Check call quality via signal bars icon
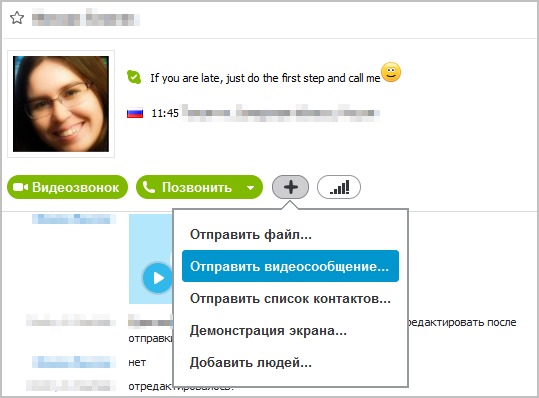 point(339,187)
